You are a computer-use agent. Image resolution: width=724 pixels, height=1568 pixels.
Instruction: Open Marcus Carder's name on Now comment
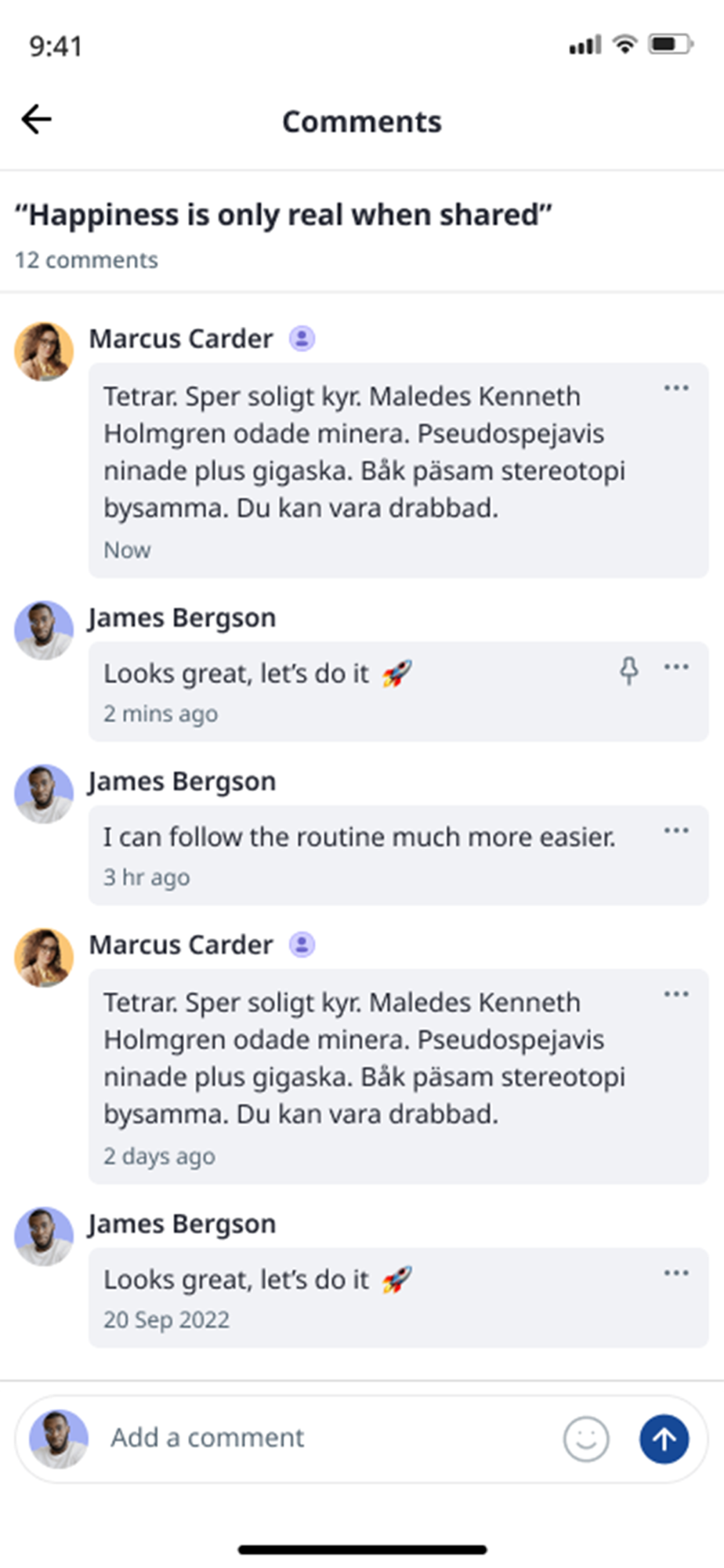point(181,339)
